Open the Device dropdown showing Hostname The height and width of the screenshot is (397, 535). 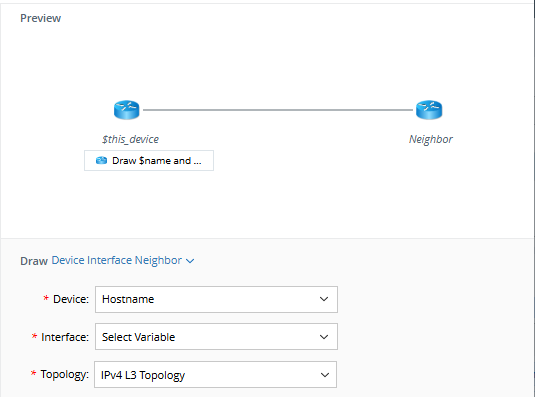pyautogui.click(x=216, y=299)
